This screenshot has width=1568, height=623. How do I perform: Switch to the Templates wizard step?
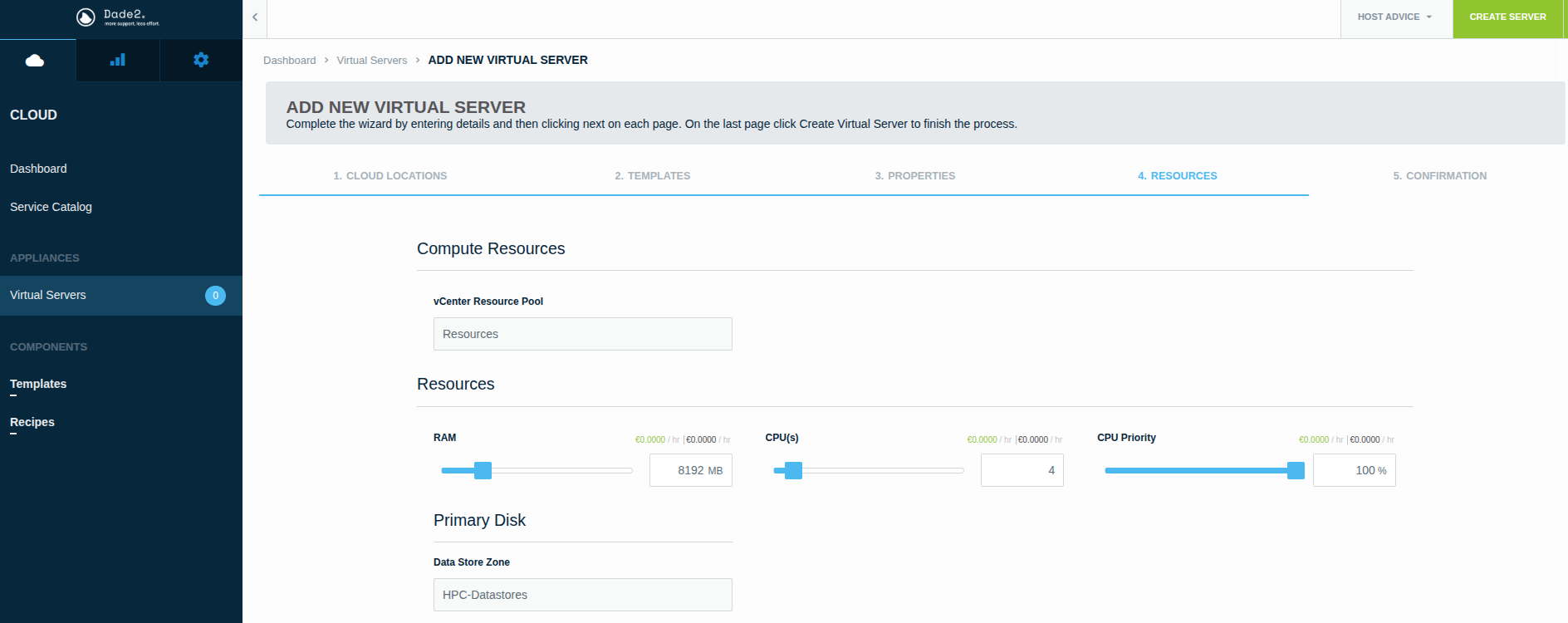pyautogui.click(x=653, y=176)
